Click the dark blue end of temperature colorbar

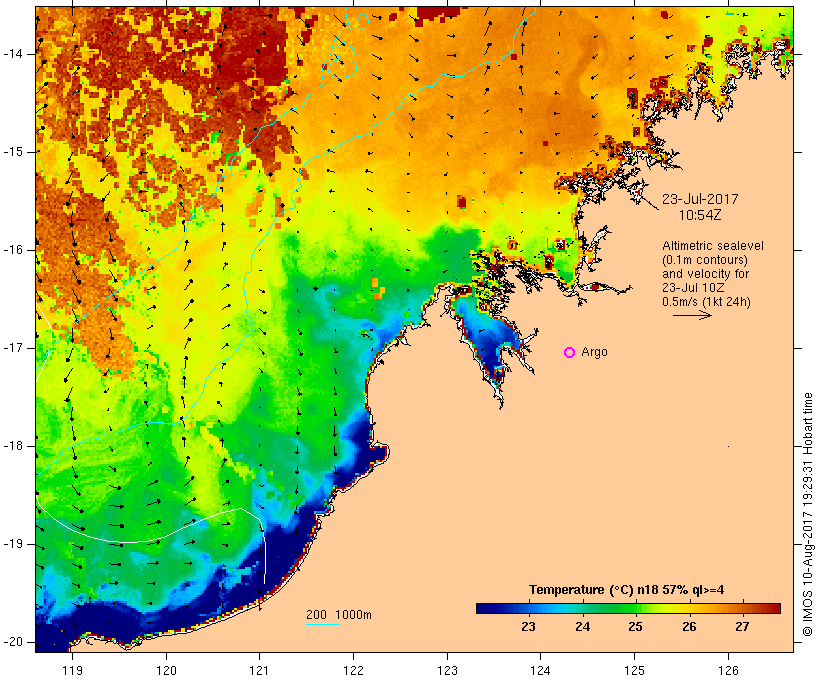484,608
